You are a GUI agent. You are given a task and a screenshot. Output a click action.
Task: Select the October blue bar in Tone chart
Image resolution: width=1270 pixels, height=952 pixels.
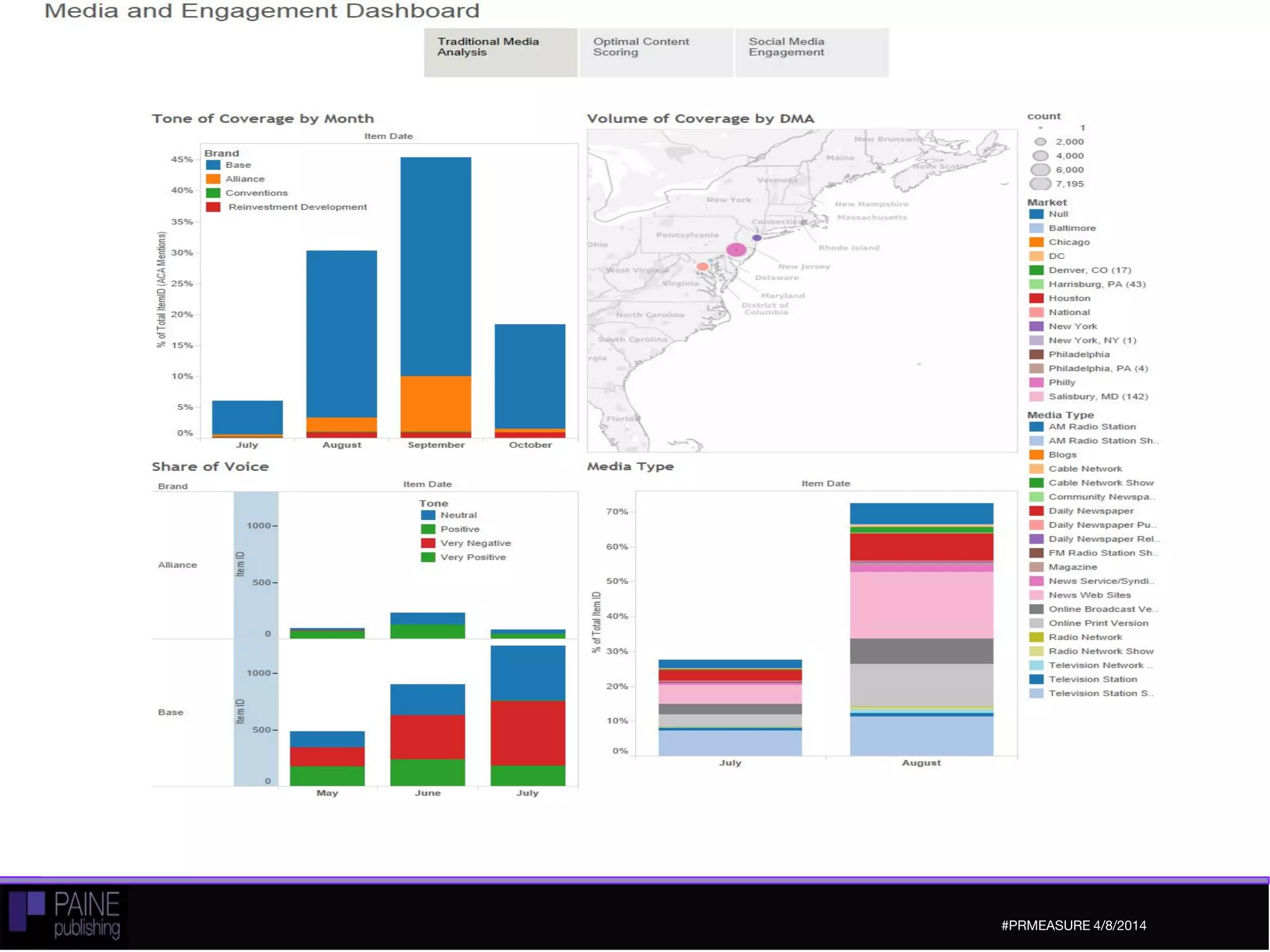tap(530, 376)
